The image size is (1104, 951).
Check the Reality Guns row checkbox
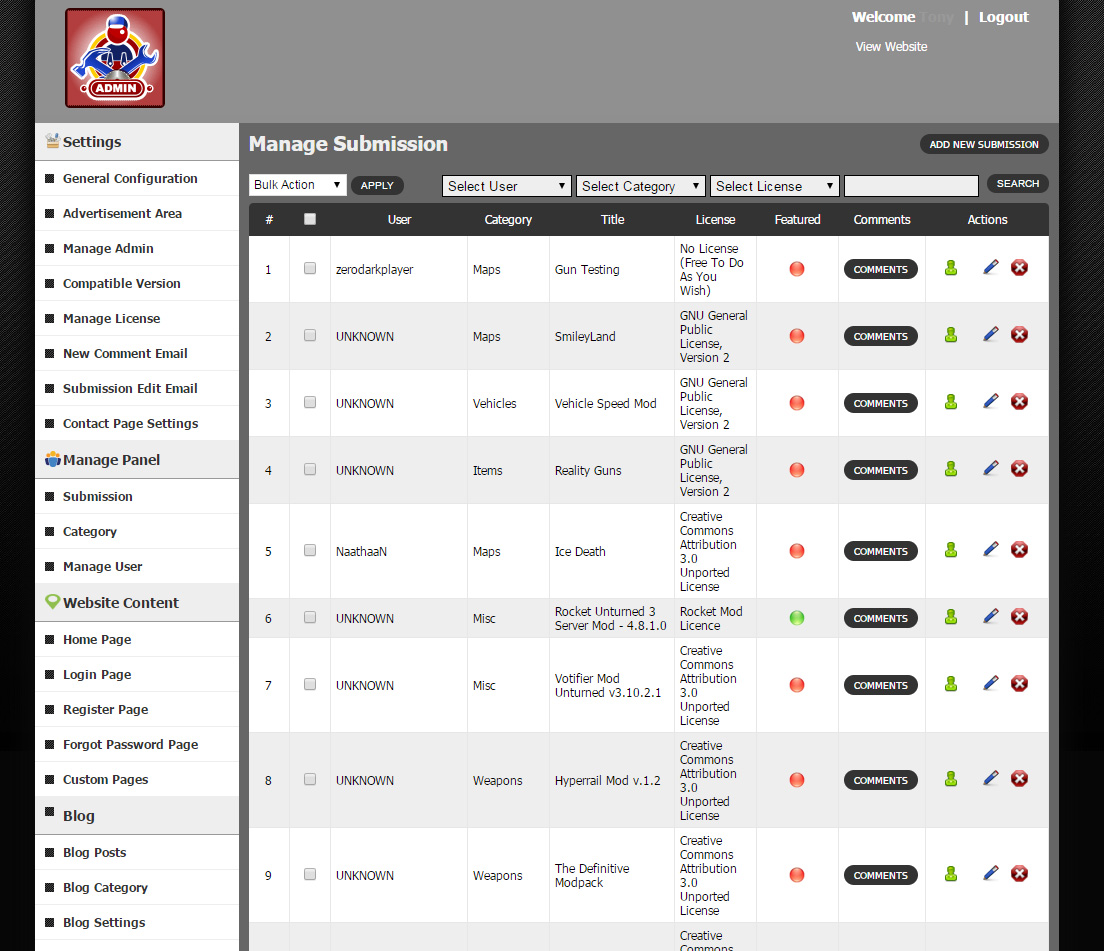310,469
